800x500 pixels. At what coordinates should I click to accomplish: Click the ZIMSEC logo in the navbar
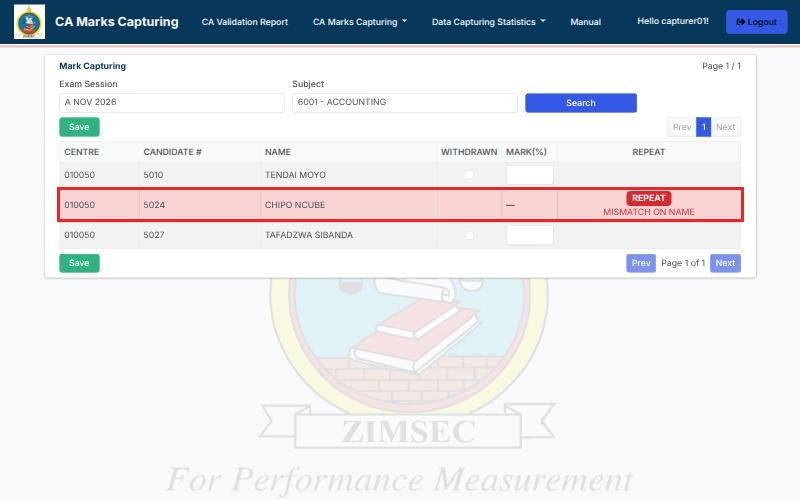pos(30,22)
